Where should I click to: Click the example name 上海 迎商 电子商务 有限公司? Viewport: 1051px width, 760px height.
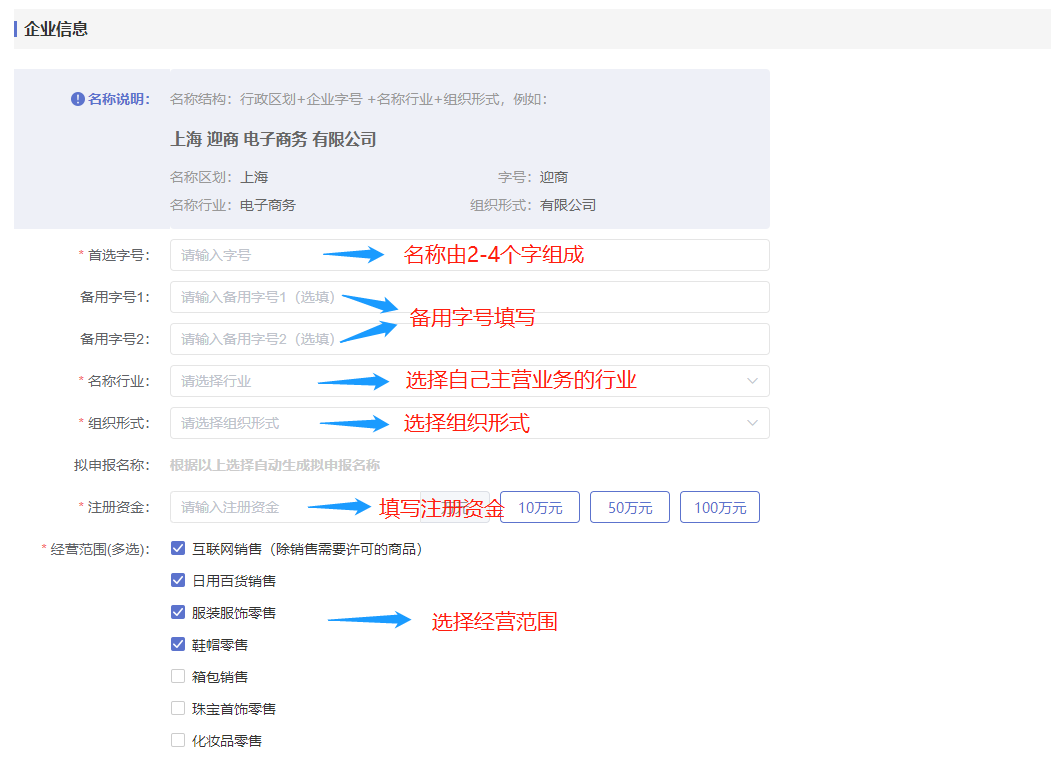click(x=273, y=139)
